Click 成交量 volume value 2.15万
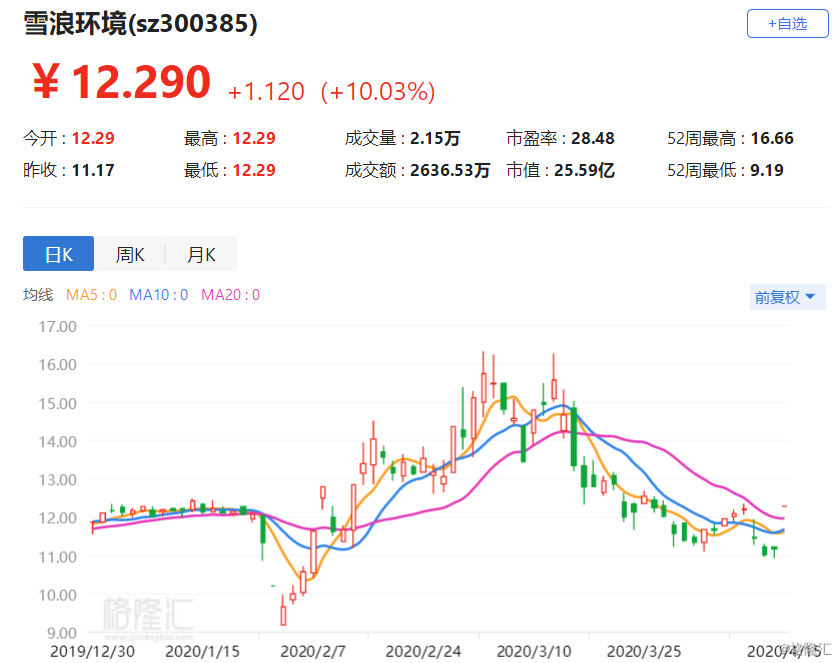The width and height of the screenshot is (839, 663). (435, 138)
